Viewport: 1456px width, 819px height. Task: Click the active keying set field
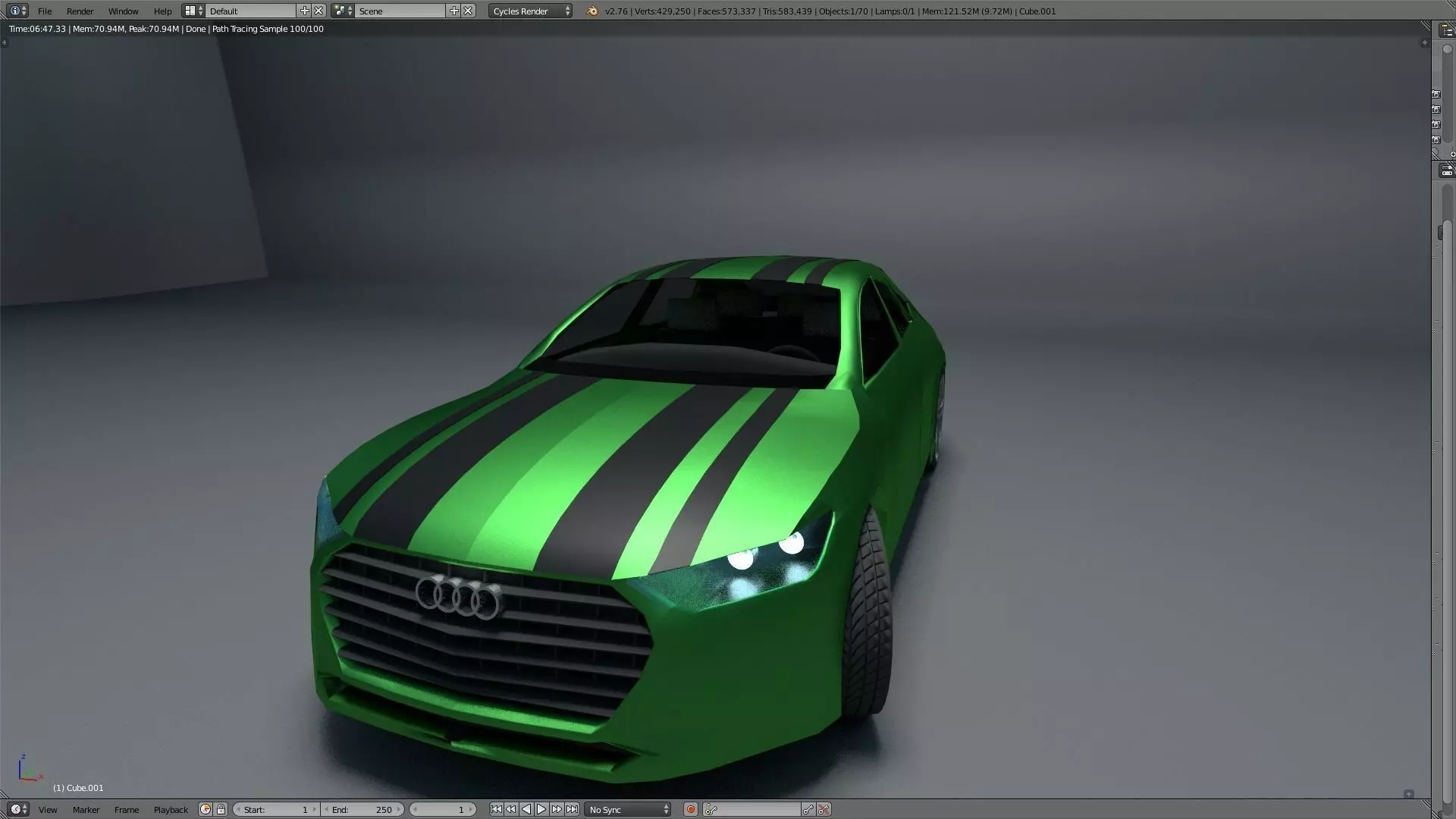click(751, 810)
